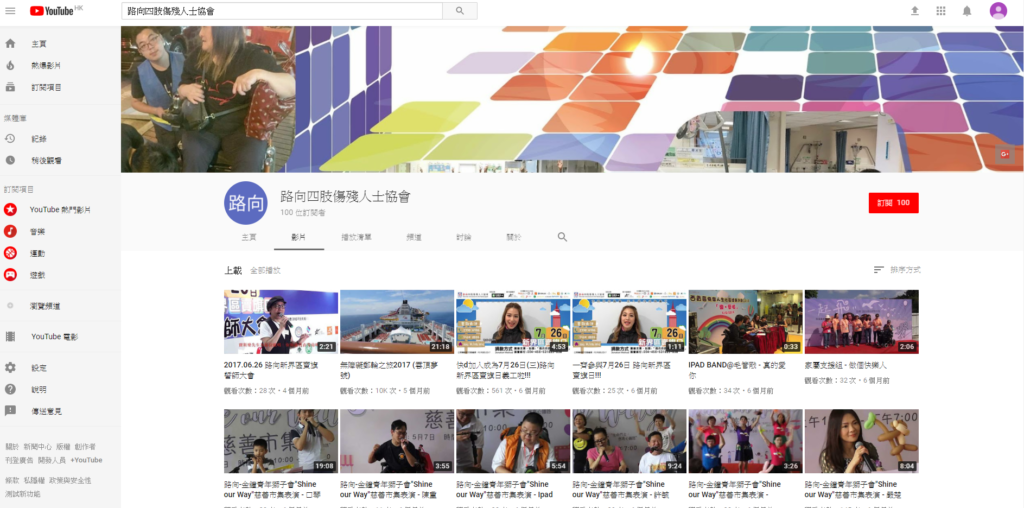Switch to the 播放清單 tab
The height and width of the screenshot is (508, 1024).
tap(356, 237)
